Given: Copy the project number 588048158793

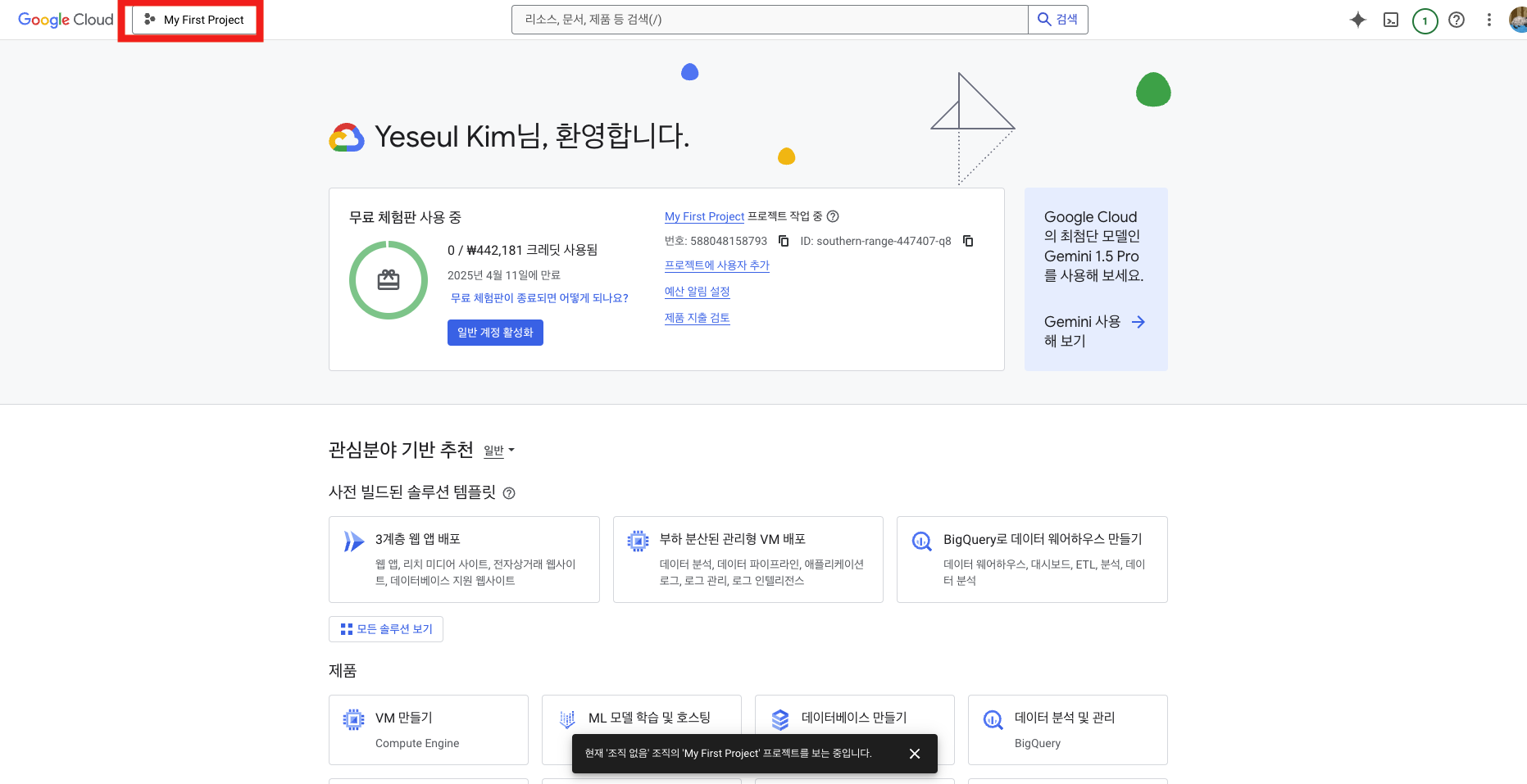Looking at the screenshot, I should tap(784, 241).
